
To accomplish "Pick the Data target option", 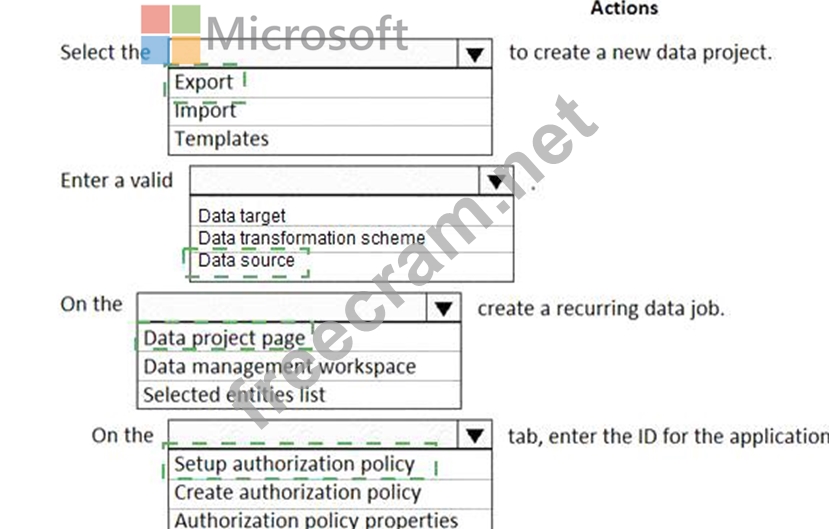I will click(x=241, y=215).
